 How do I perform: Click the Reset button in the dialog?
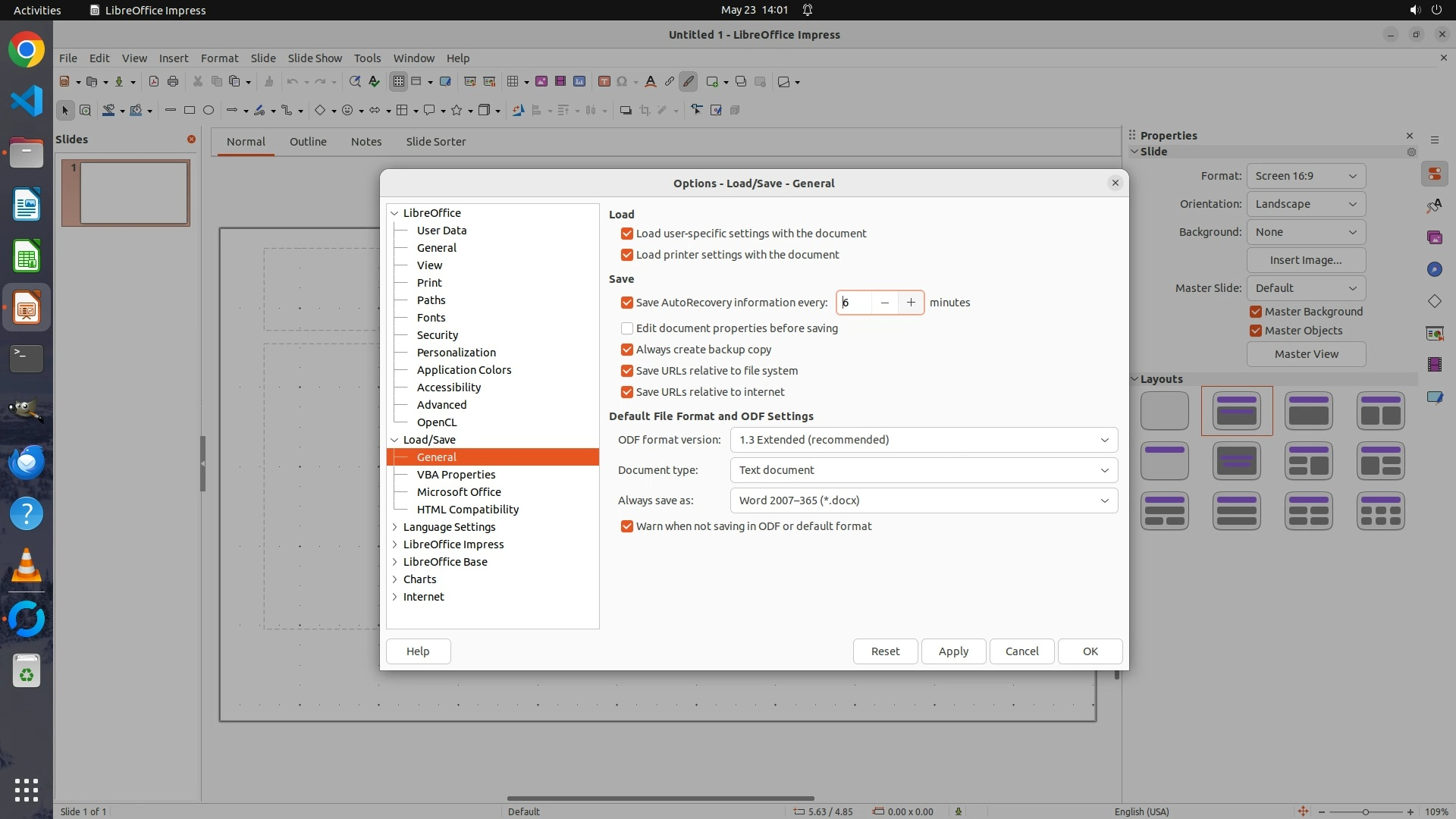coord(885,651)
